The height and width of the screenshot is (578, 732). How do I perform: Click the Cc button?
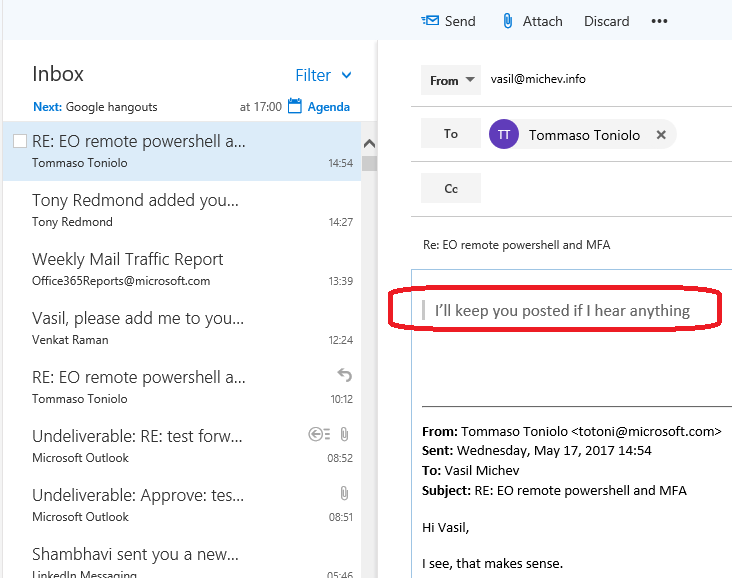click(x=451, y=188)
